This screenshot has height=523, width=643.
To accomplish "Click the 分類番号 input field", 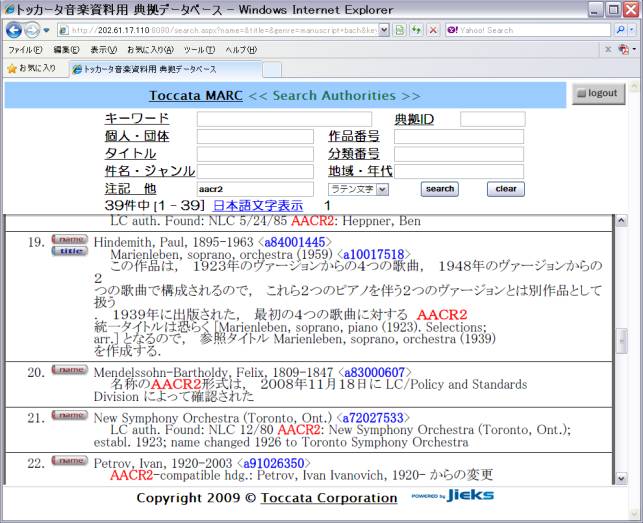I will point(459,154).
